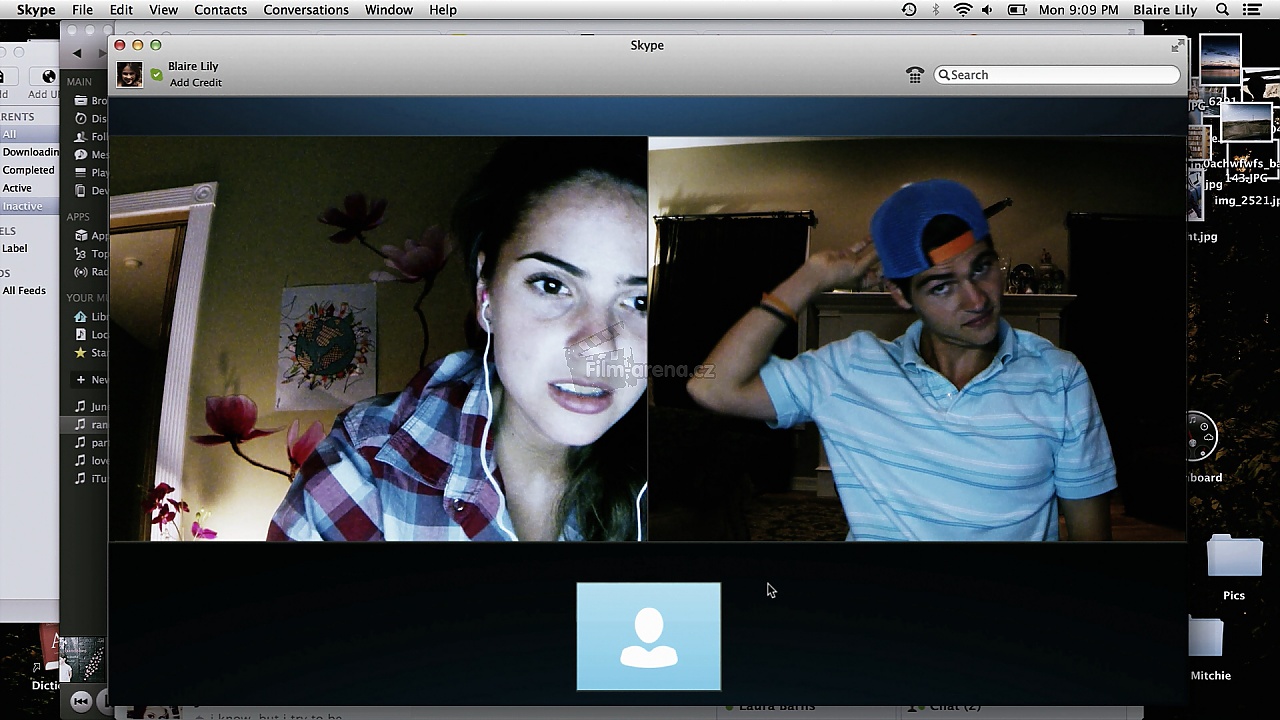Open Spotlight search magnifier in menu bar

1222,10
